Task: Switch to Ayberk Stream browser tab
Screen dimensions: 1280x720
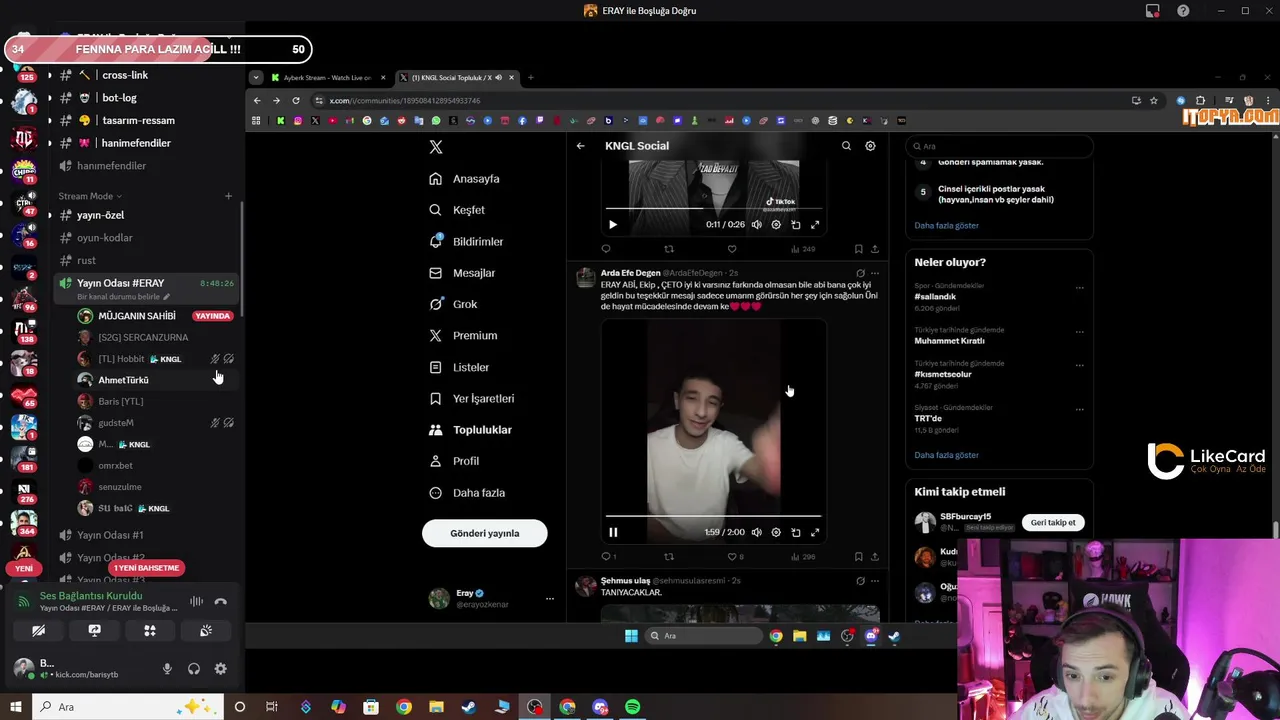Action: point(327,78)
